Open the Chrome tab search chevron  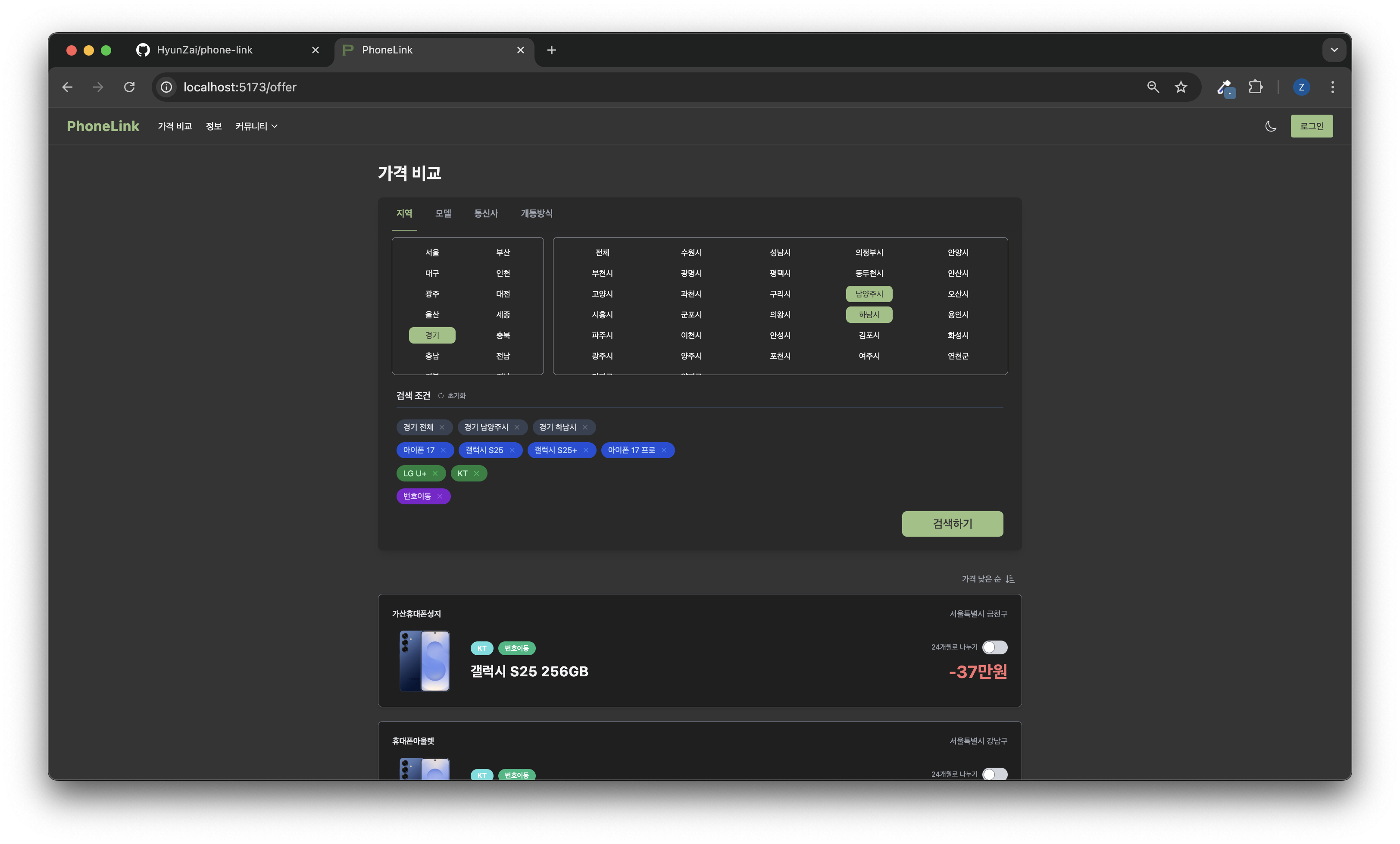1334,50
